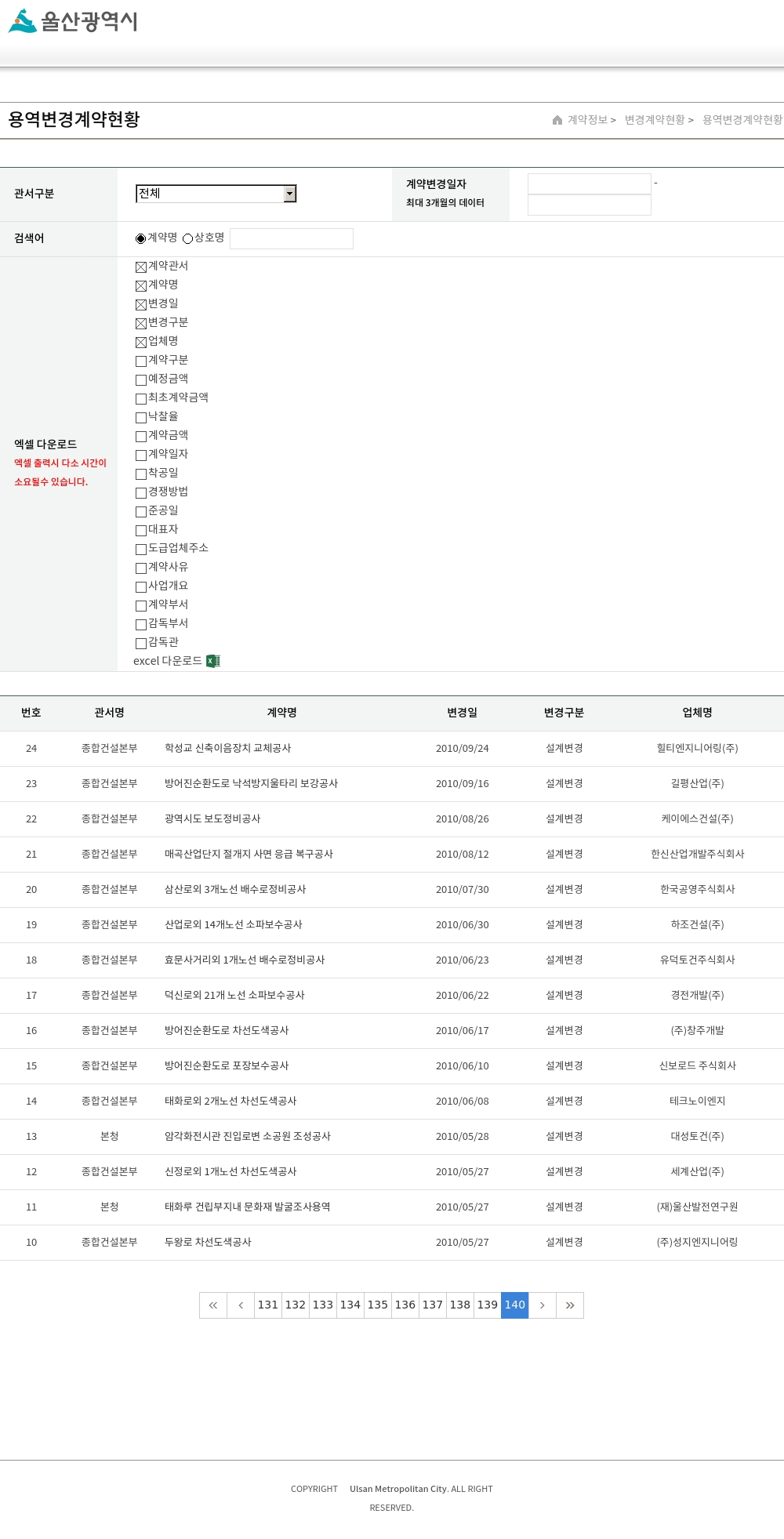Go to first page with double-left arrows
The image size is (784, 1539).
[x=213, y=1305]
